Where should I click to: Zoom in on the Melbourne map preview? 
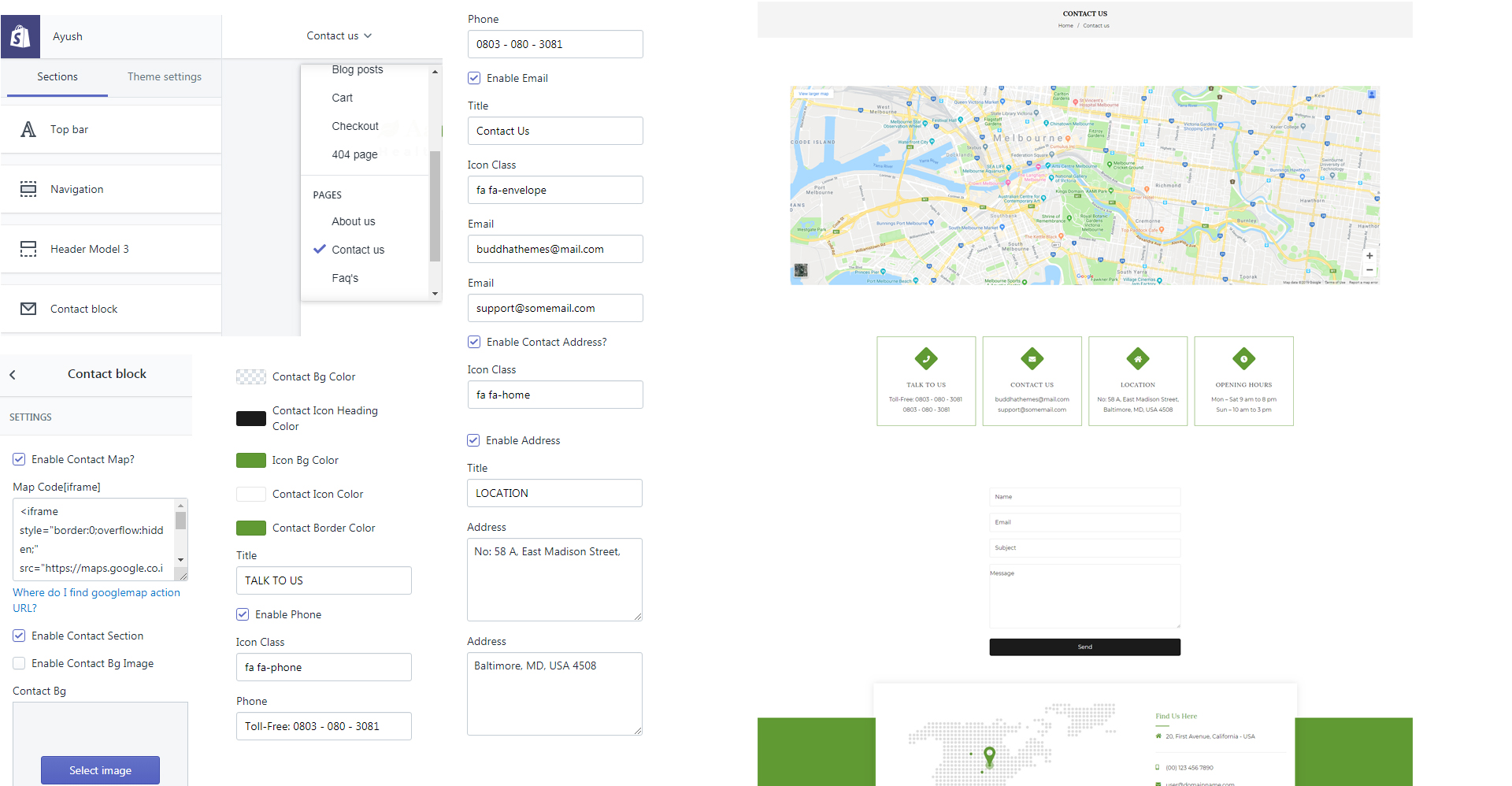pyautogui.click(x=1369, y=256)
